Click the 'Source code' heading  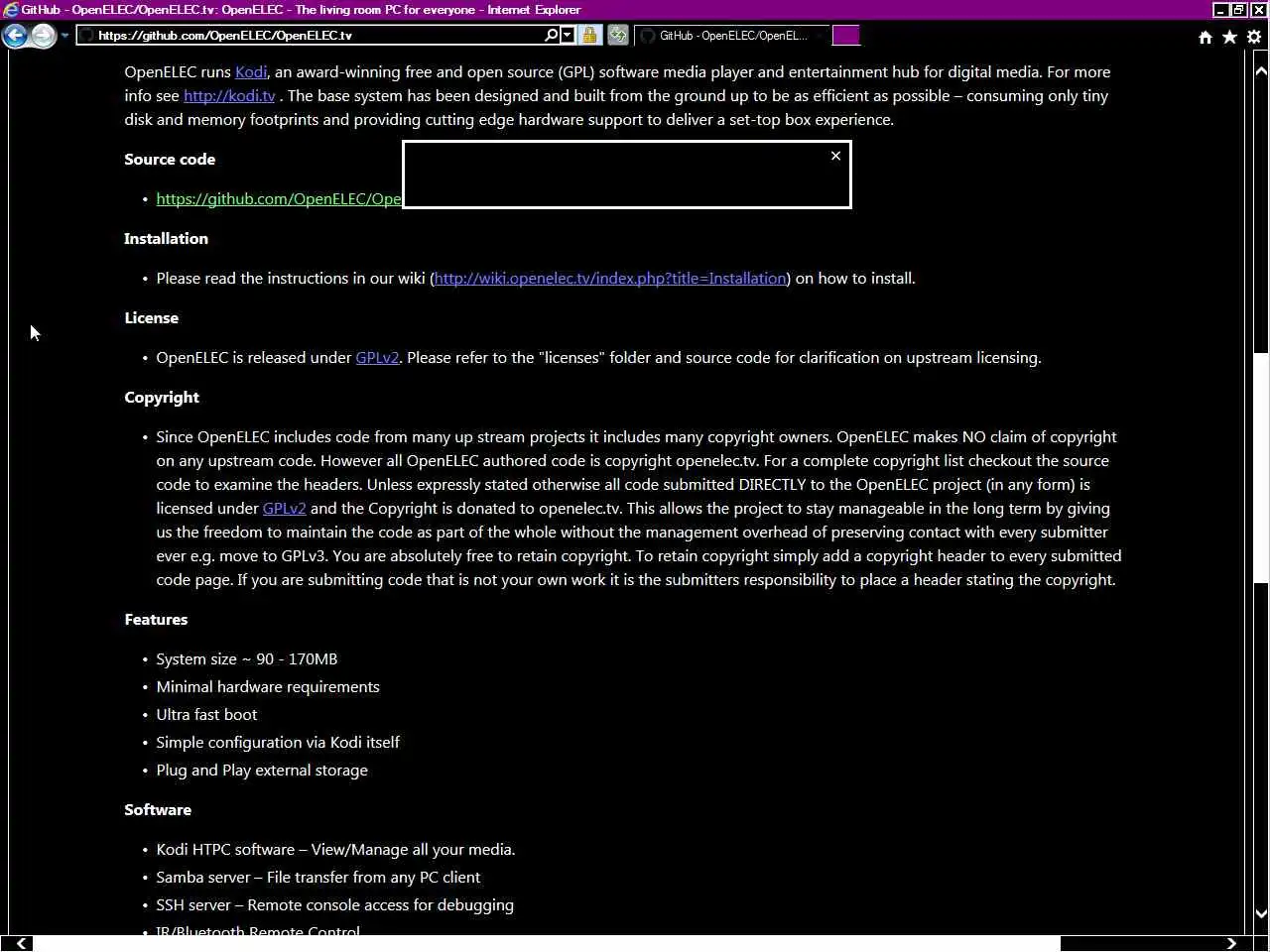[170, 160]
